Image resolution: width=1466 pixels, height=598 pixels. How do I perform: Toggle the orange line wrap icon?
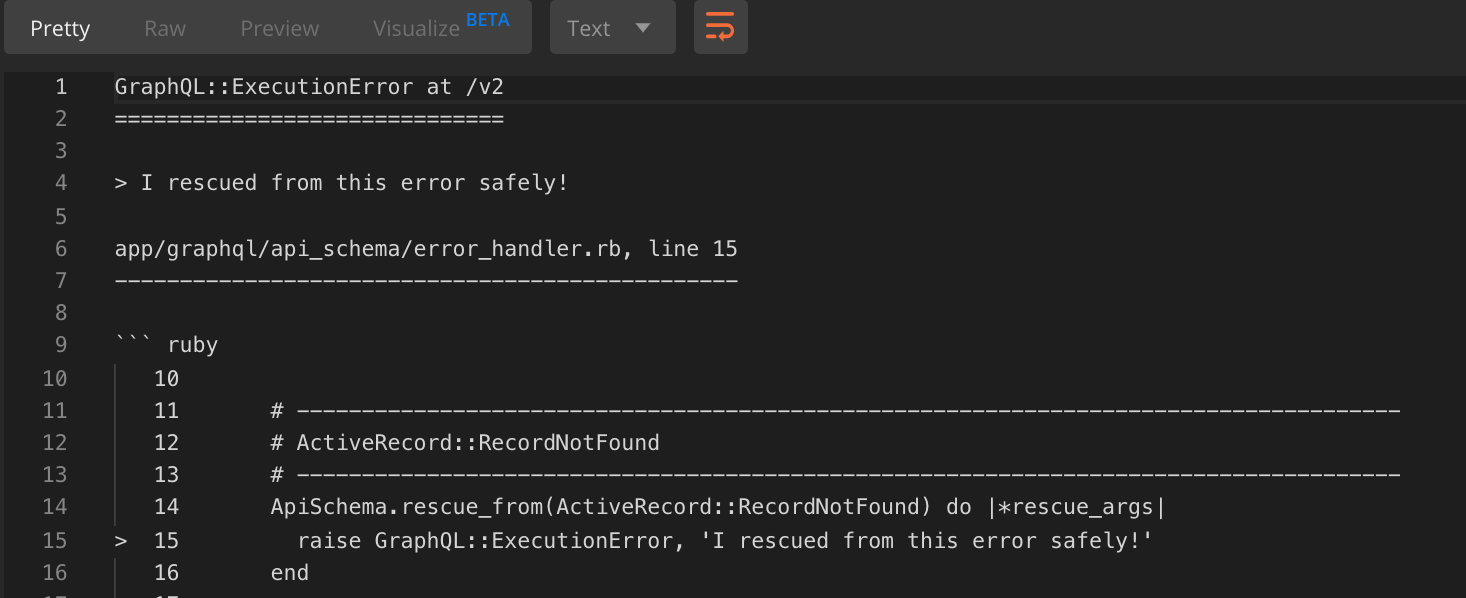[720, 27]
